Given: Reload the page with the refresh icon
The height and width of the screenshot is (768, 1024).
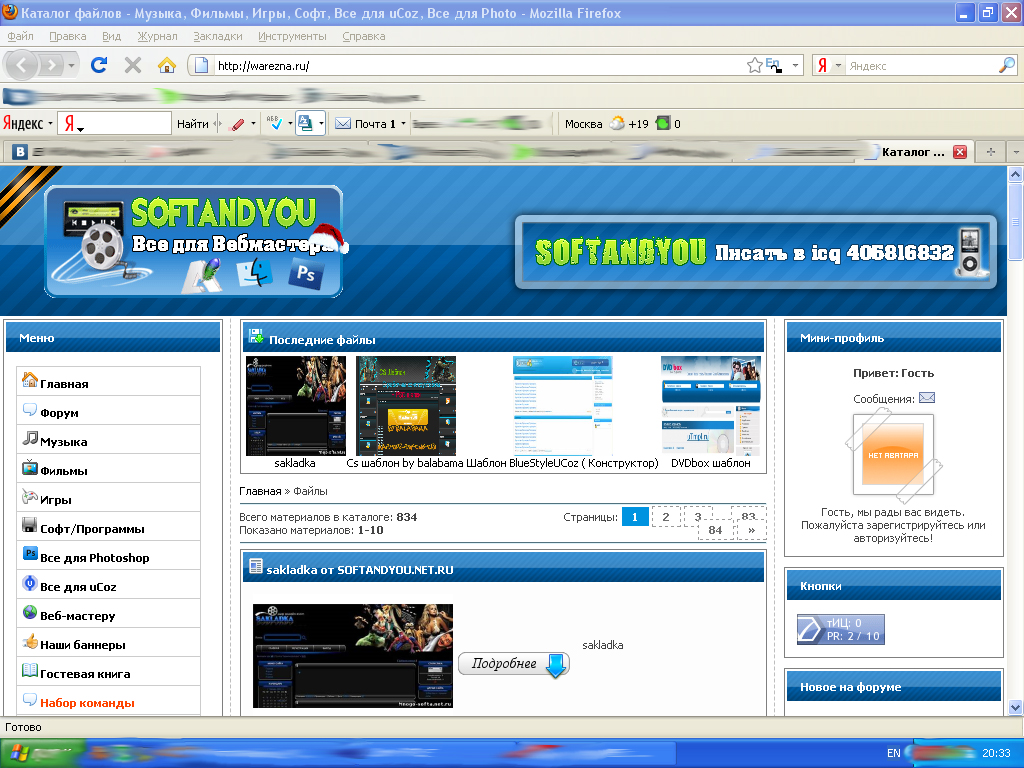Looking at the screenshot, I should (x=99, y=65).
